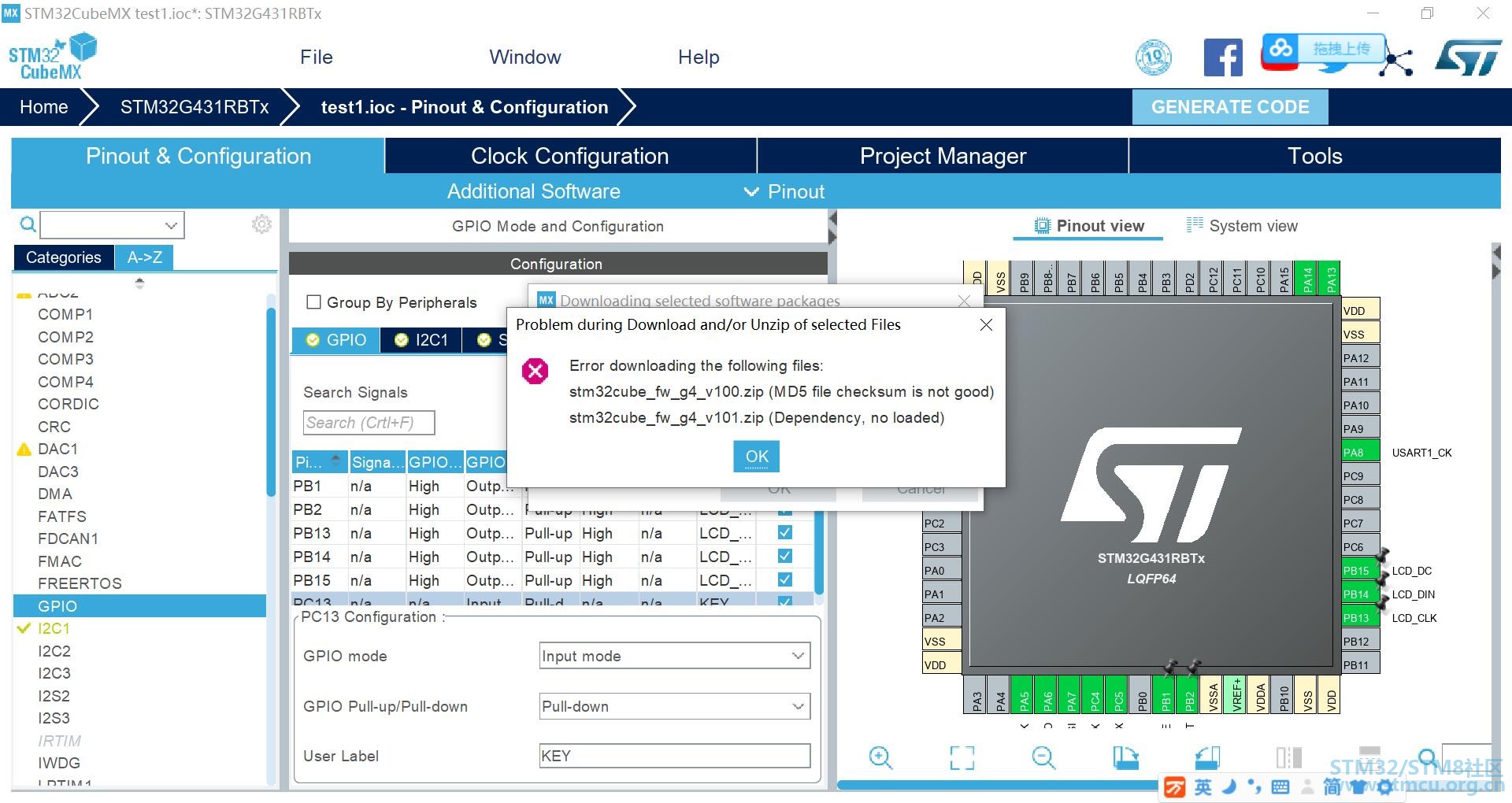Viewport: 1512px width, 803px height.
Task: Rotate the chip view clockwise
Action: (x=1125, y=757)
